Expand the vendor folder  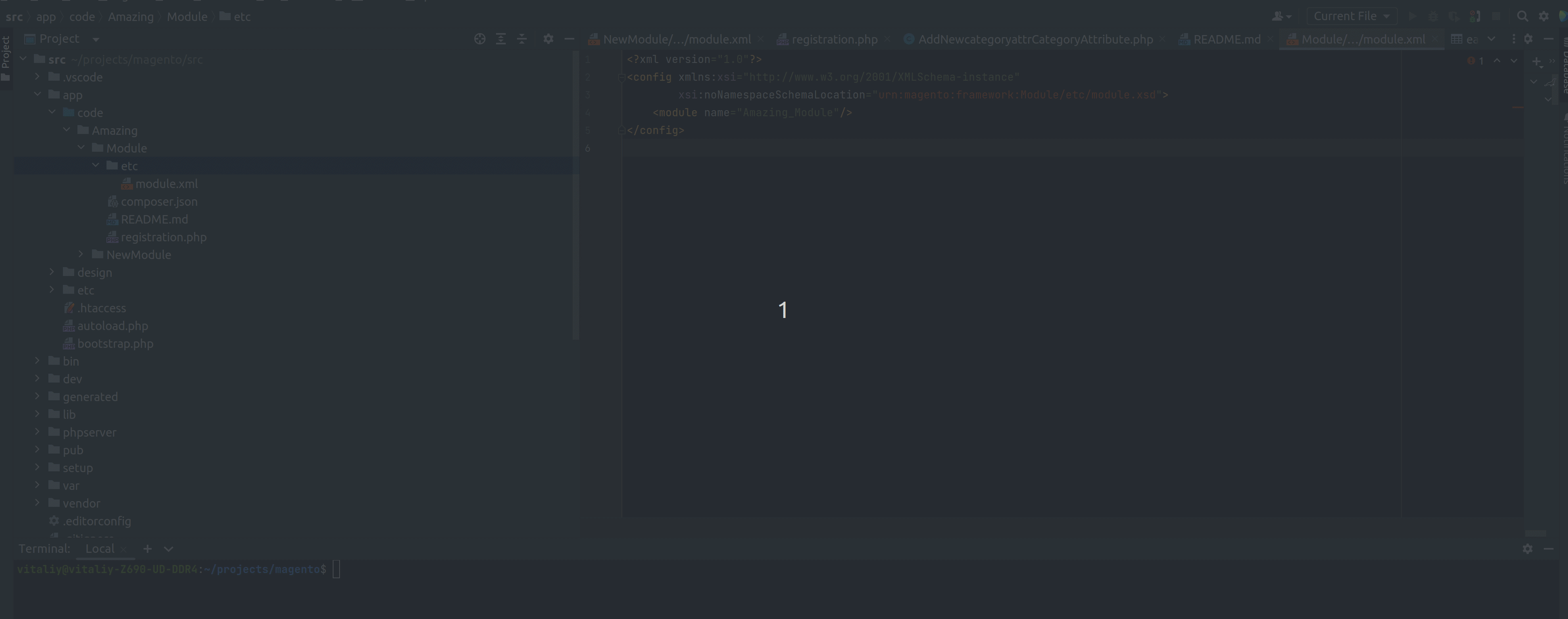pos(37,503)
